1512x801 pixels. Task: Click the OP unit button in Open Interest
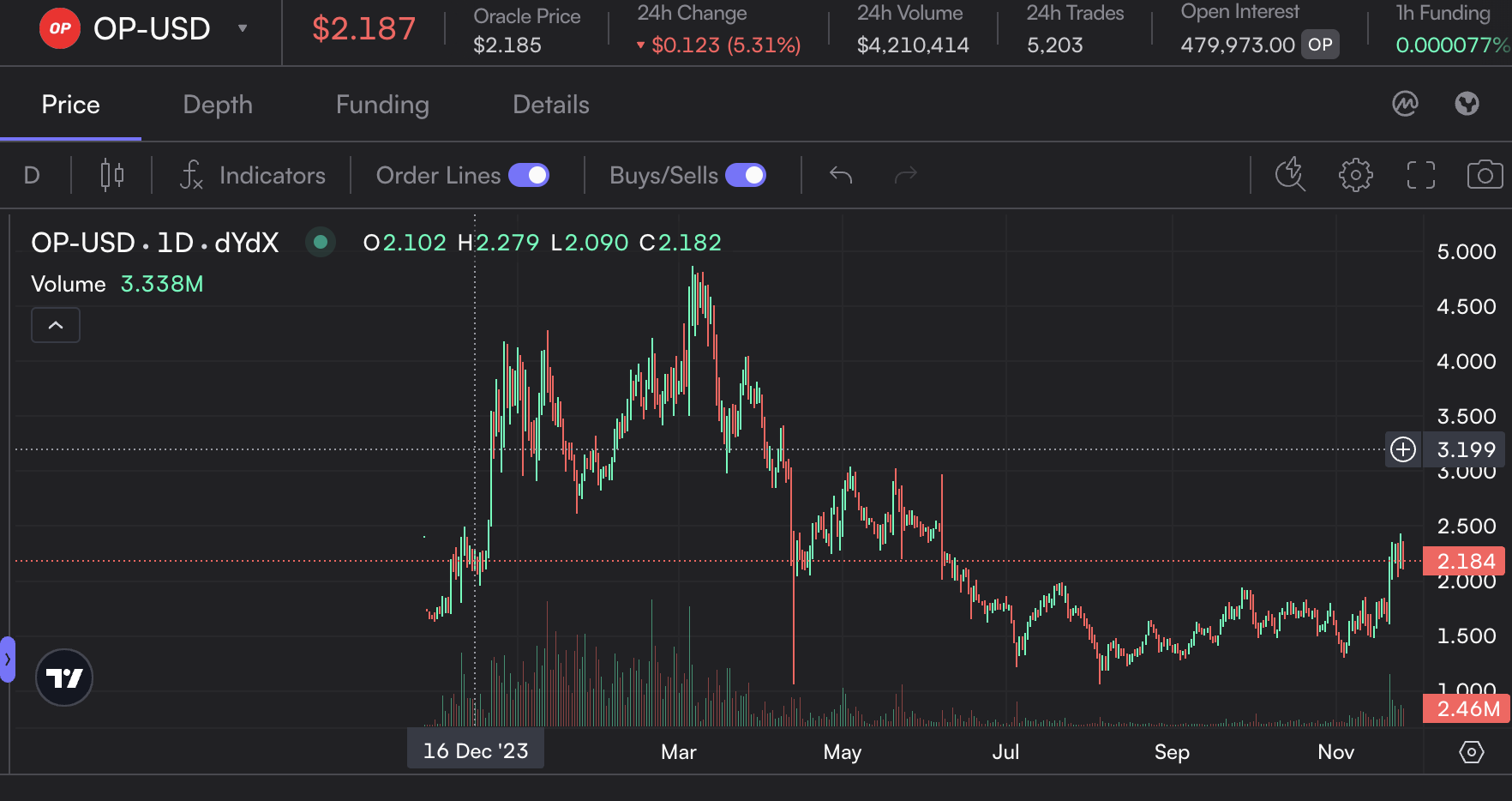click(x=1320, y=45)
